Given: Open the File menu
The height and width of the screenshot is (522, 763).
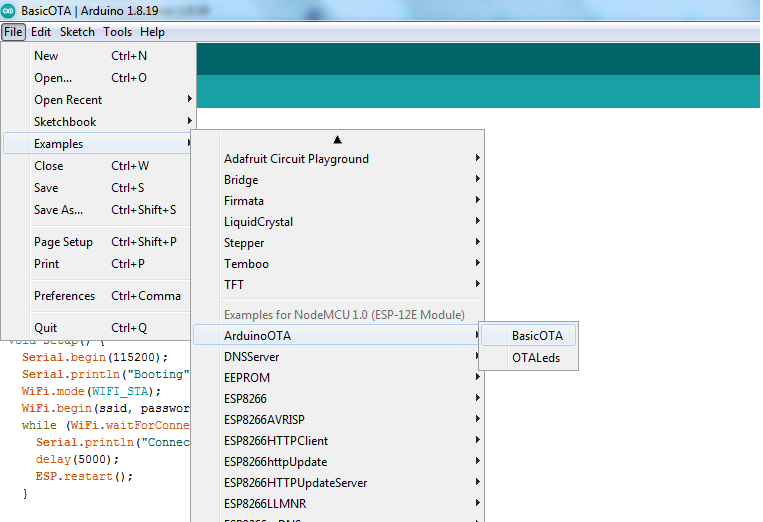Looking at the screenshot, I should 13,32.
